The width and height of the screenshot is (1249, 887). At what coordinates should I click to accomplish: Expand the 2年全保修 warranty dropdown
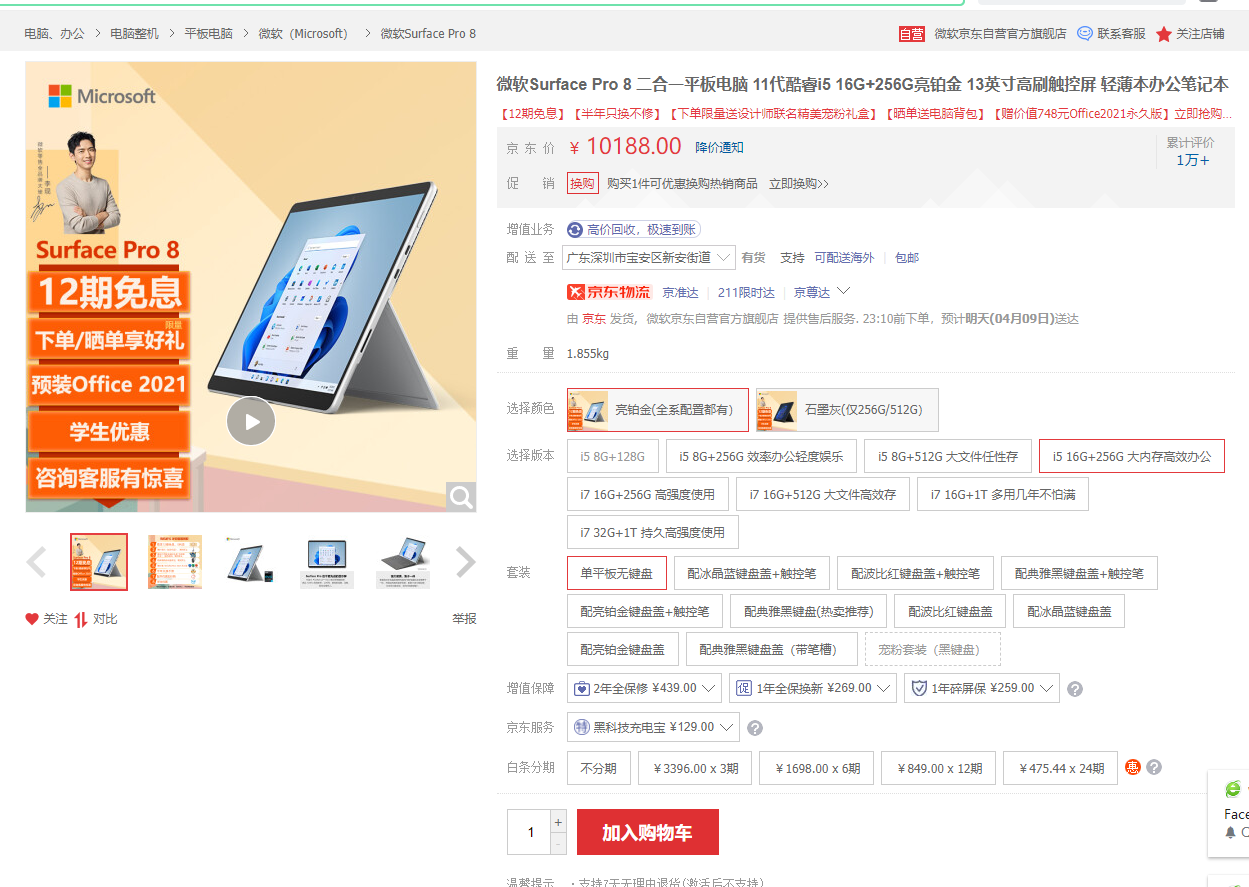click(645, 688)
